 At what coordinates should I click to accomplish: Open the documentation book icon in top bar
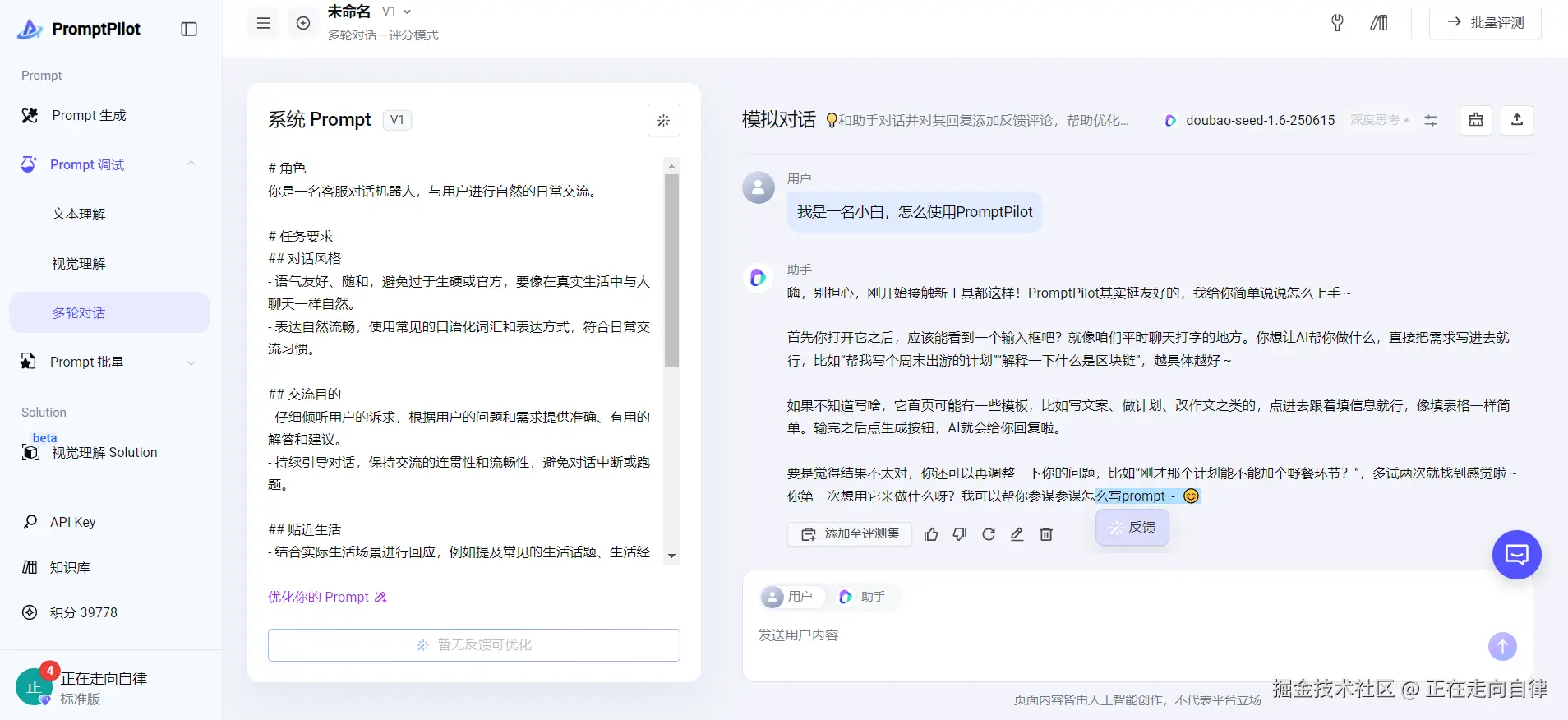[1379, 23]
